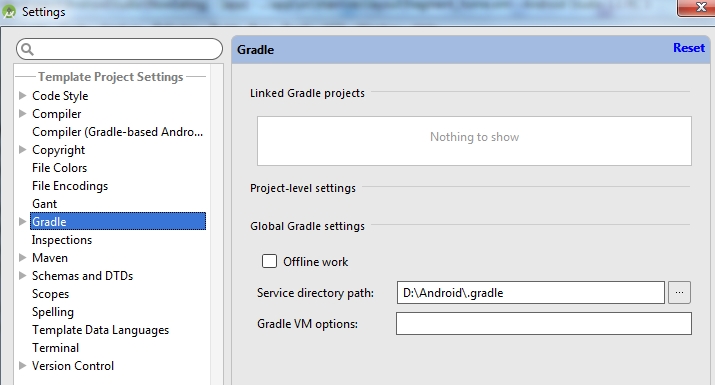Screen dimensions: 715x385
Task: Select Maven in the settings tree
Action: coord(50,258)
